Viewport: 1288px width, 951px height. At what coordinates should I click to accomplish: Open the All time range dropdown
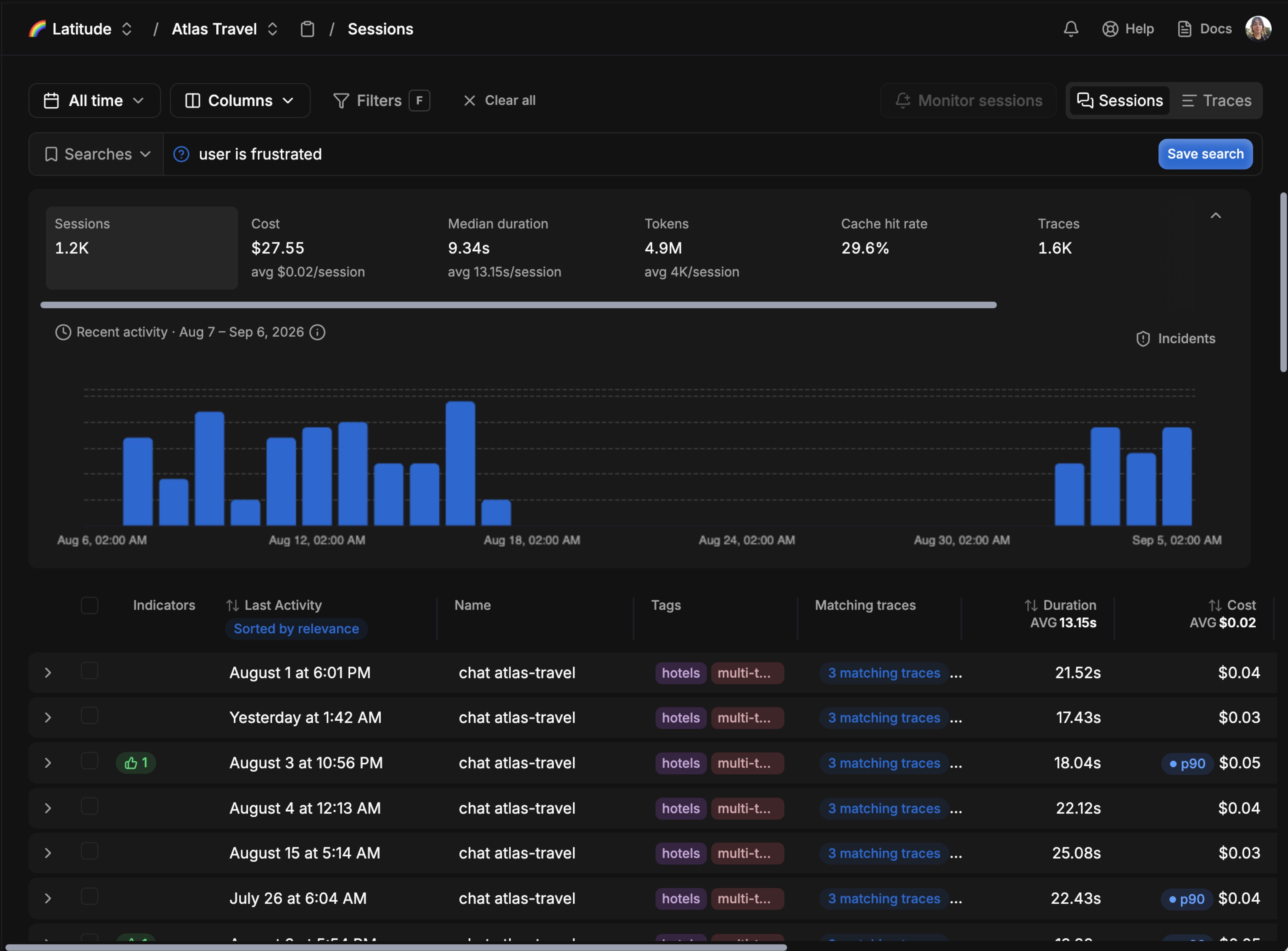coord(94,101)
